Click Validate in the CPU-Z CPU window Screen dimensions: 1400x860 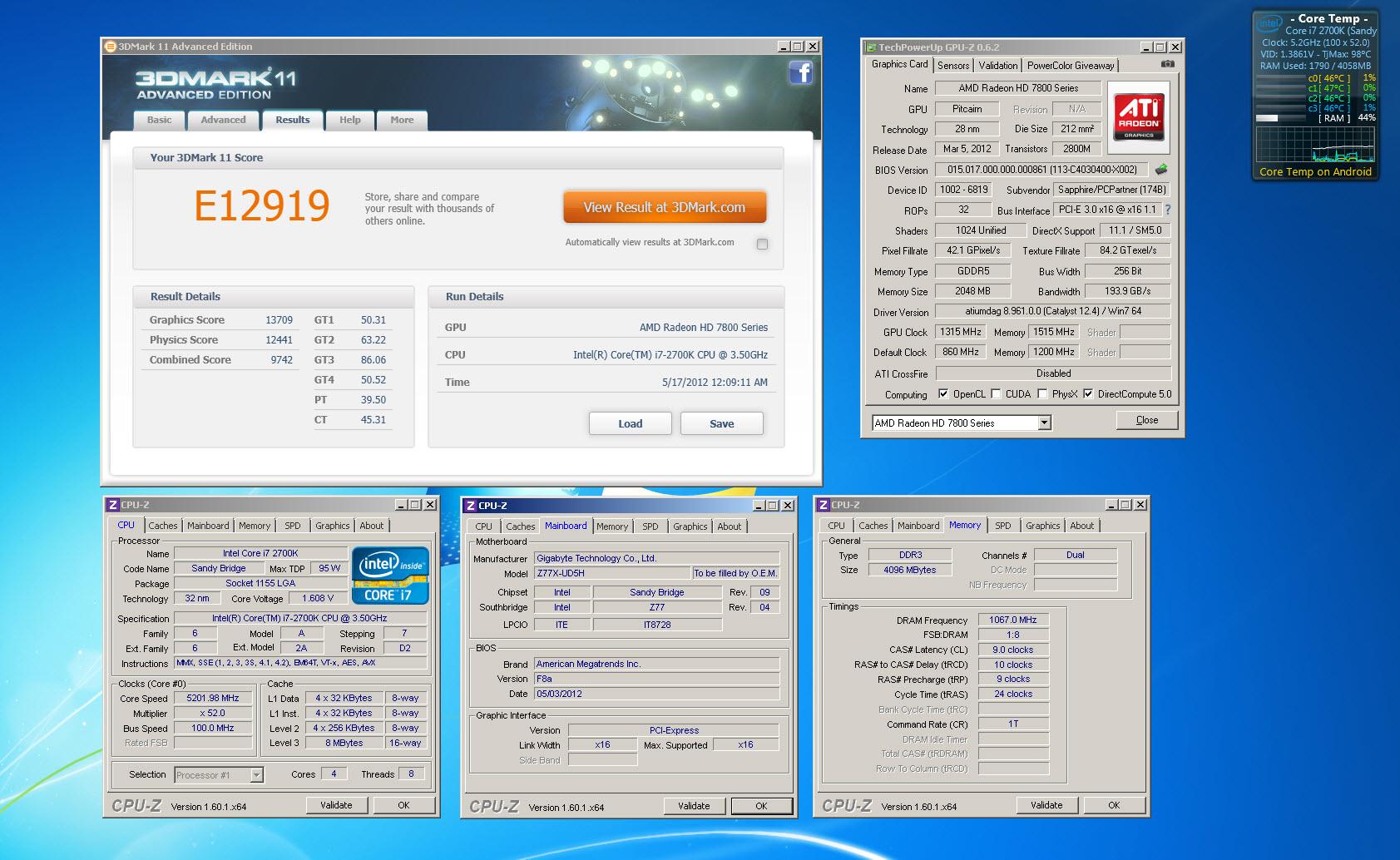(x=337, y=805)
